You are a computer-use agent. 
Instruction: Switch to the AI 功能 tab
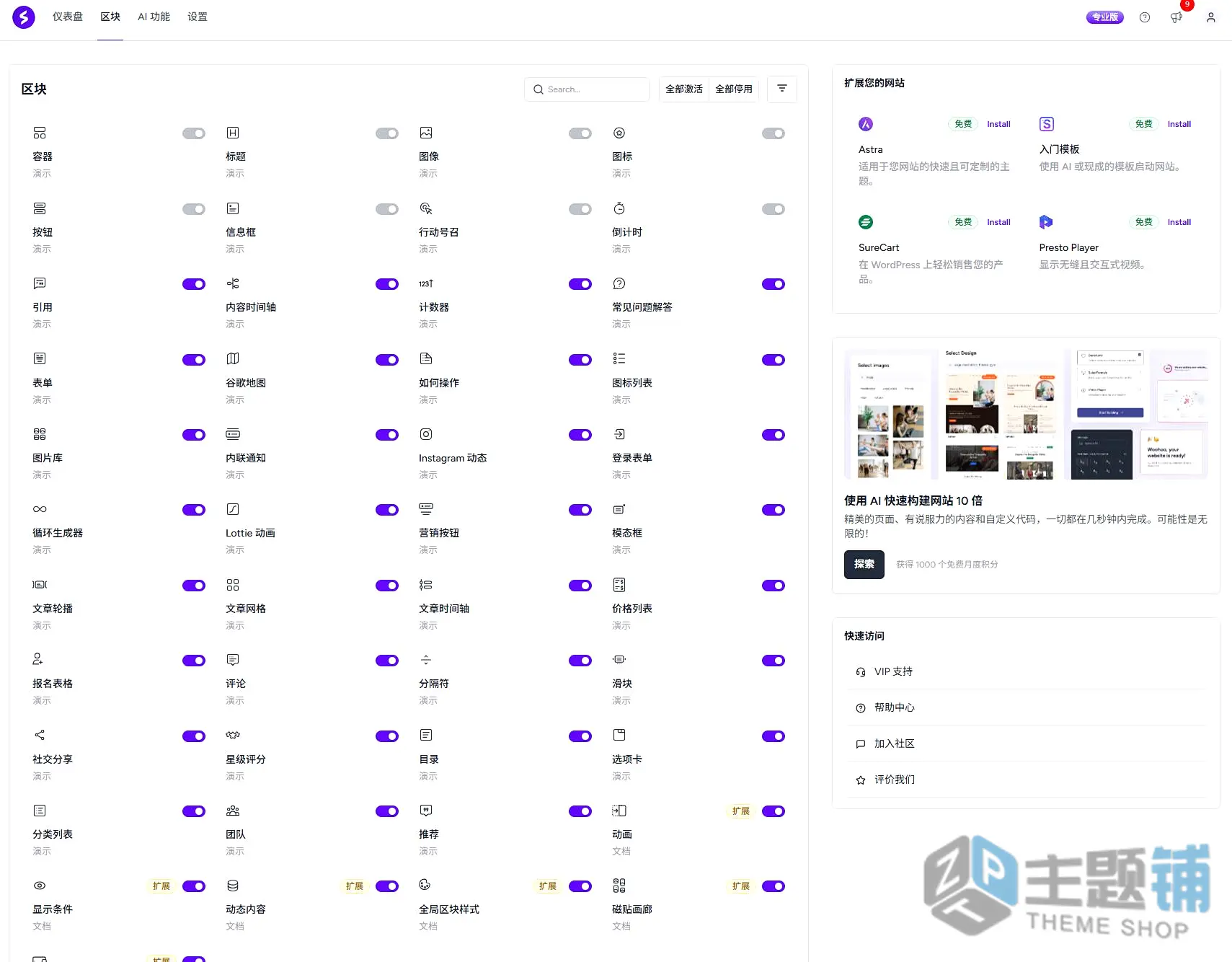[154, 17]
